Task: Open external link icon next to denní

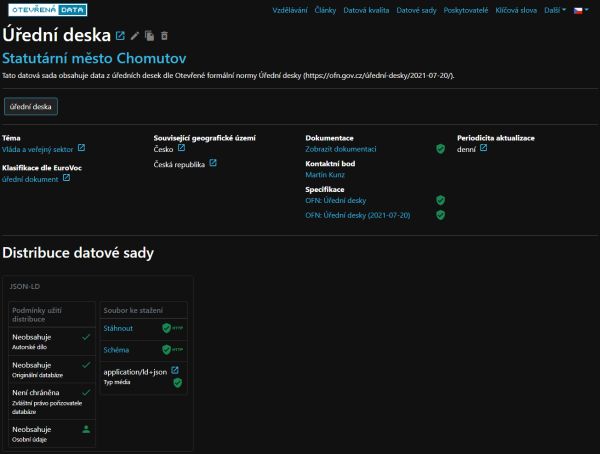Action: 484,148
